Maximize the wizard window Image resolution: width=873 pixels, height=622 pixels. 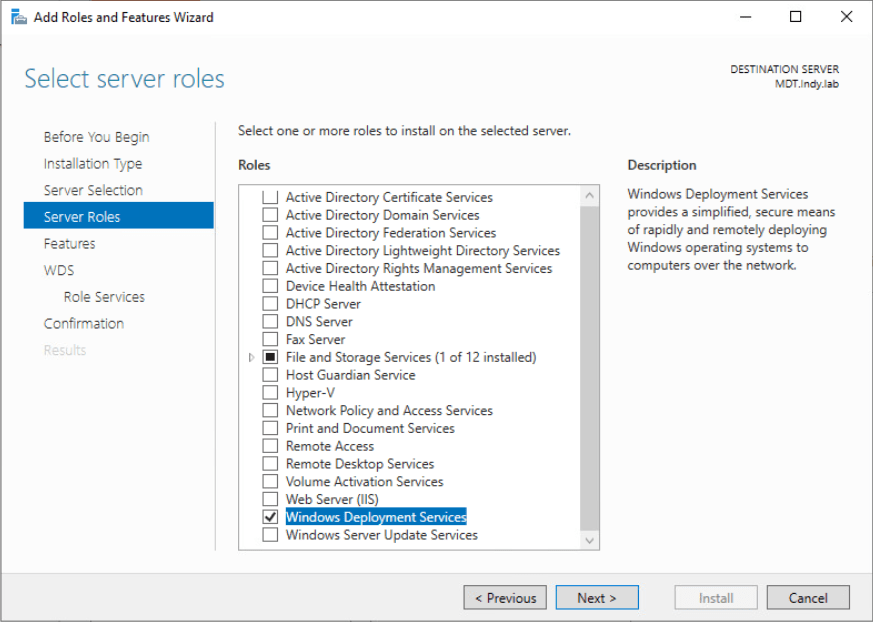click(795, 17)
